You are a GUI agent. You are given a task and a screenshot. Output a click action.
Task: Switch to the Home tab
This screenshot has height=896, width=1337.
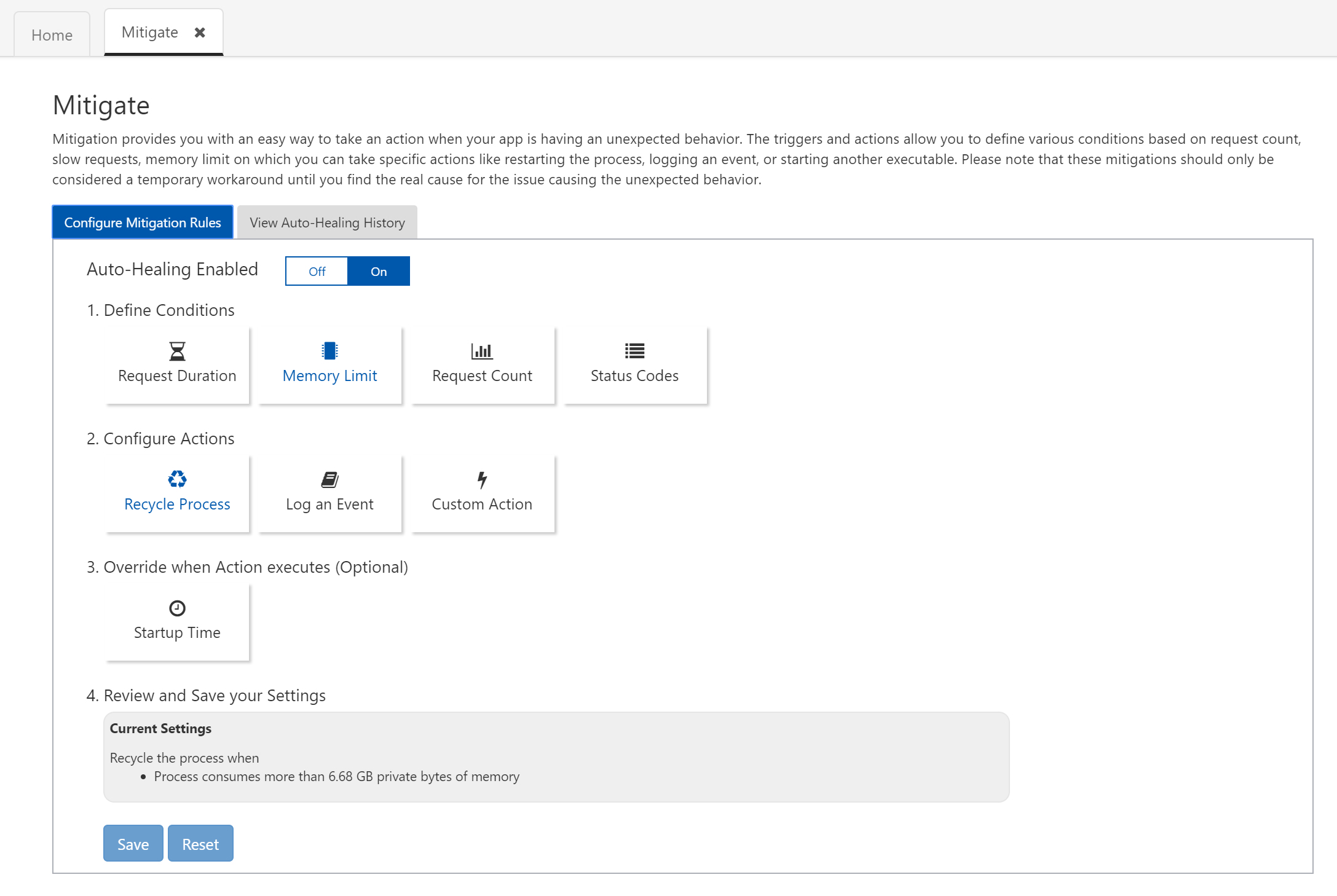click(52, 35)
